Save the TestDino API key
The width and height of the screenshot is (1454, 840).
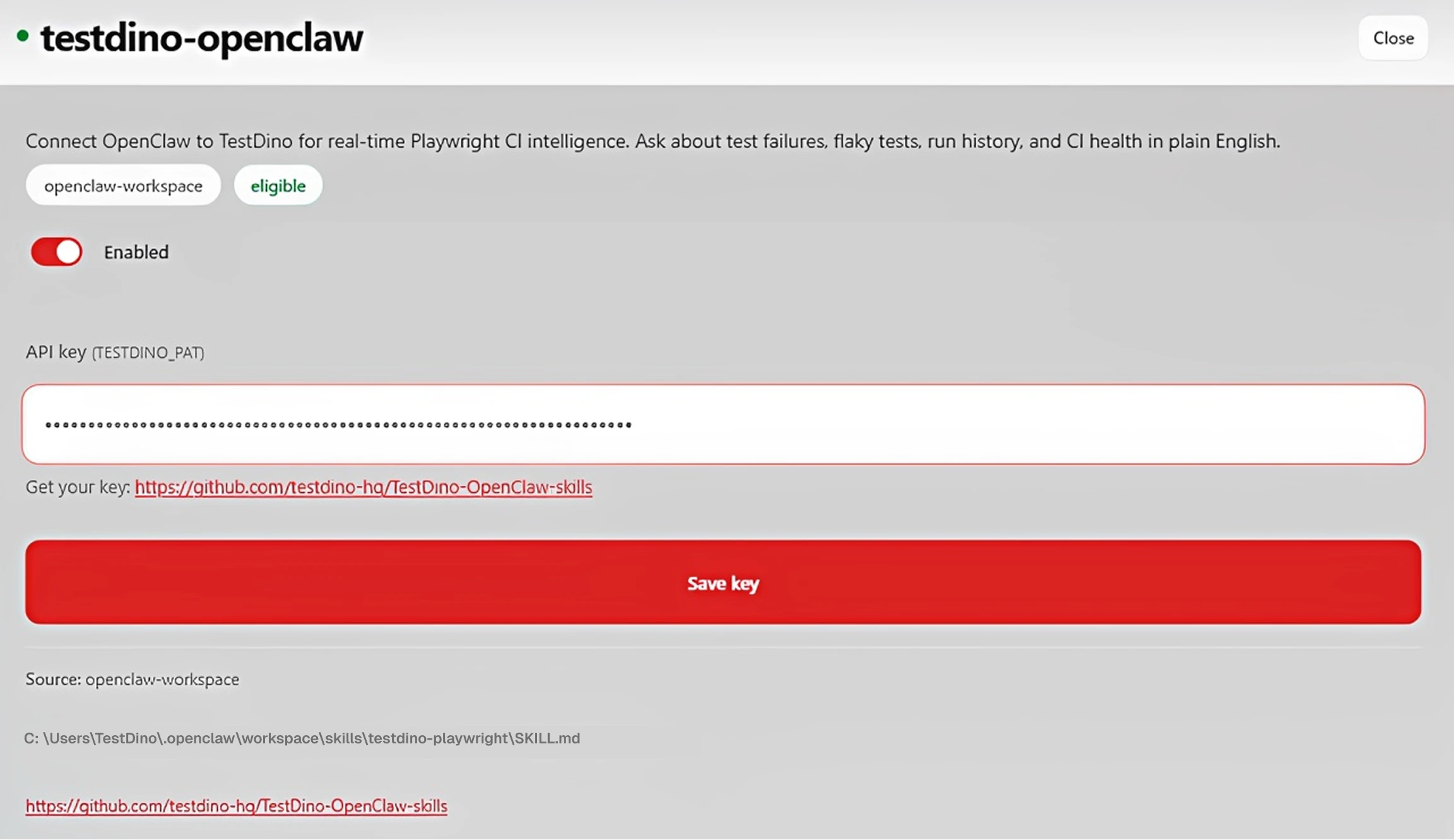pos(723,582)
